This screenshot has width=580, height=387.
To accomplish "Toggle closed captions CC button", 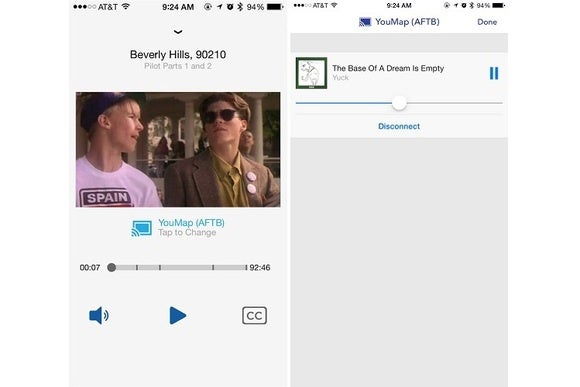I will click(x=254, y=316).
